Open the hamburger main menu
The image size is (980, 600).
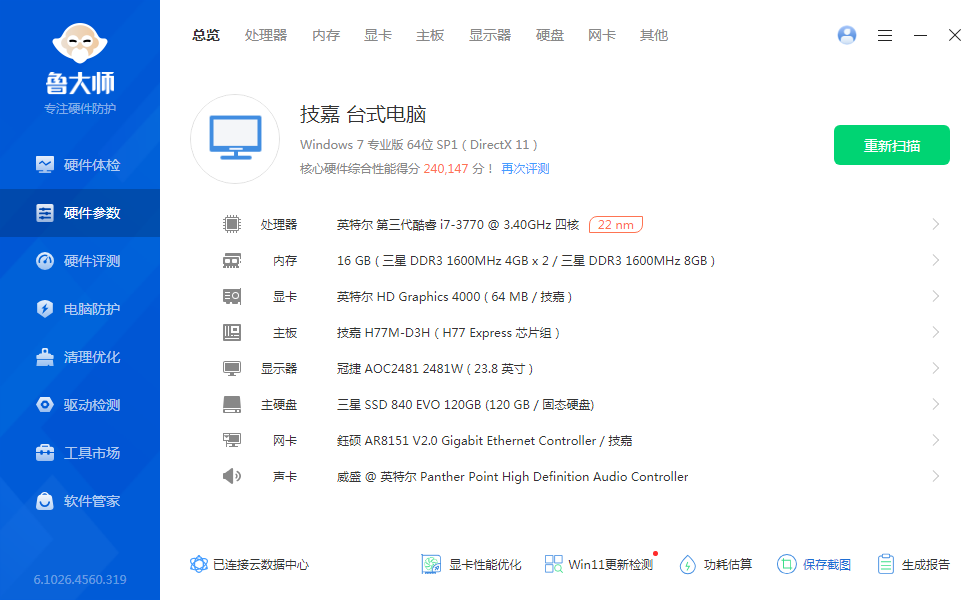click(885, 35)
